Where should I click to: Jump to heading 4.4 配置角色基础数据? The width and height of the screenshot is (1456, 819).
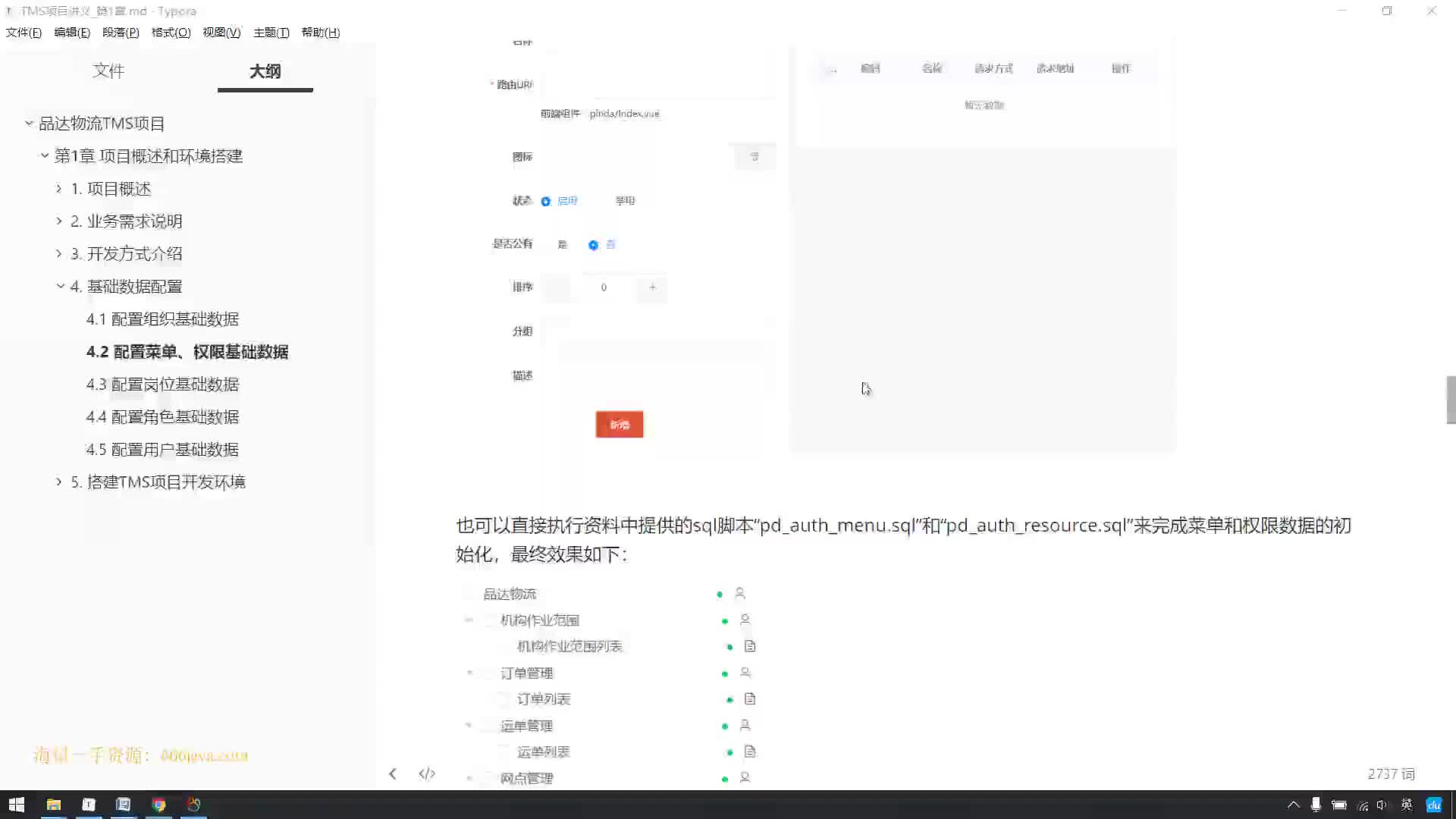pos(162,417)
